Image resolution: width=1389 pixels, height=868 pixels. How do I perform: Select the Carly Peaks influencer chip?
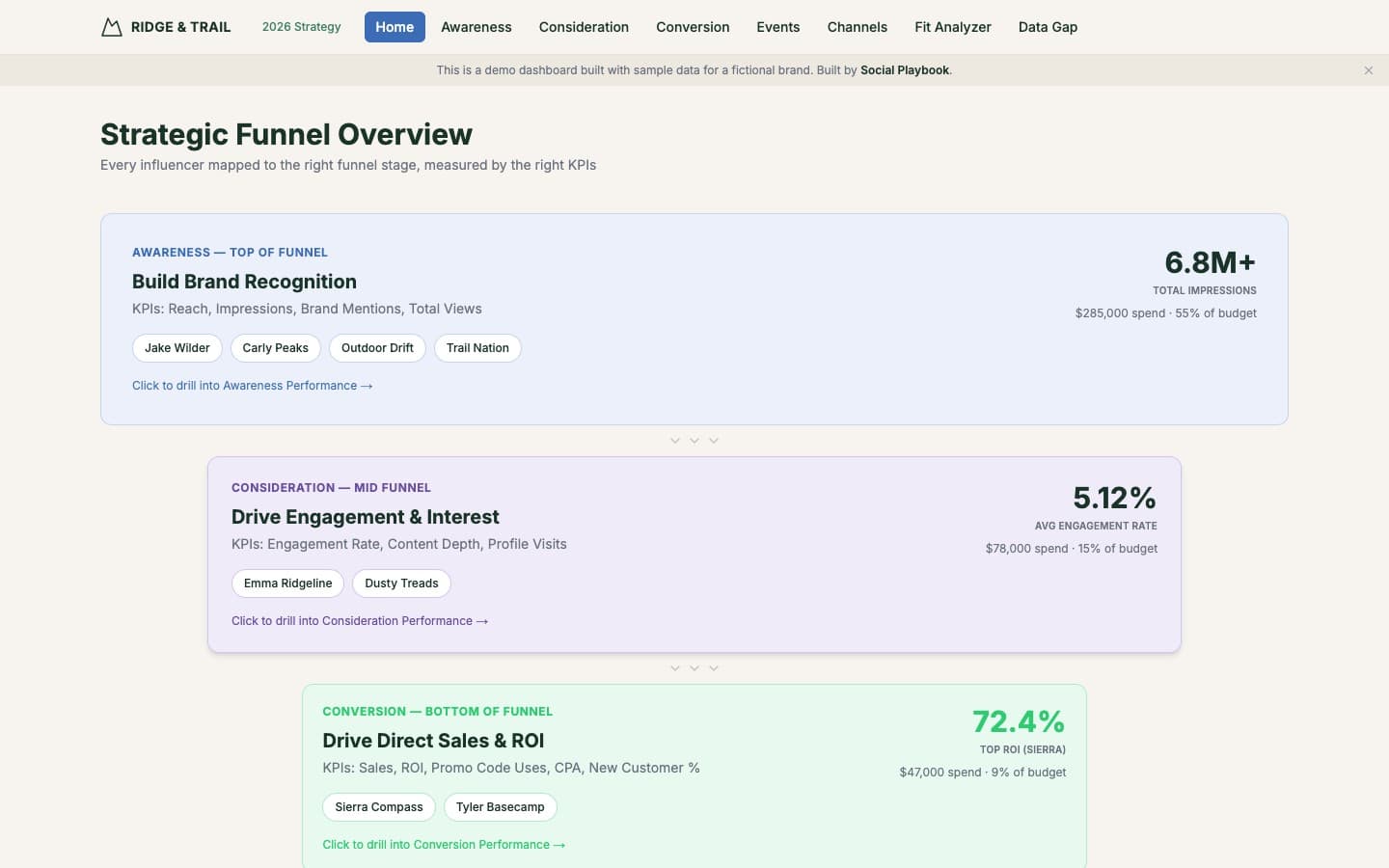[x=275, y=348]
